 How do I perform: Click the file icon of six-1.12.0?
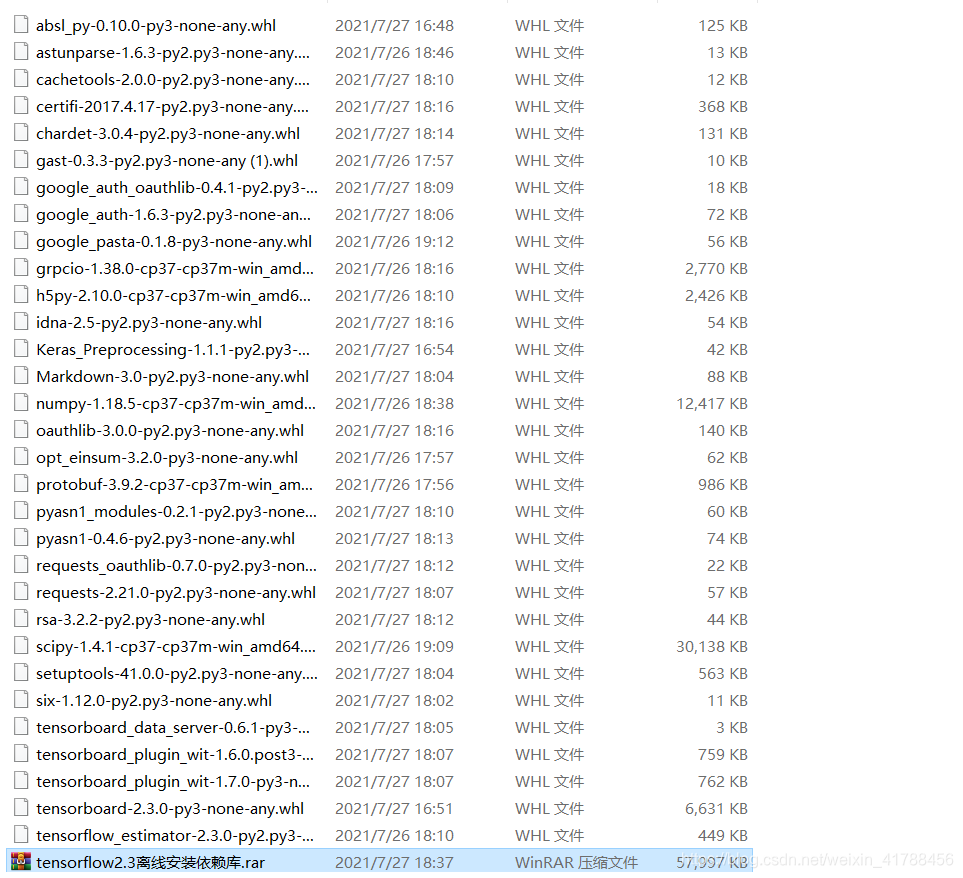point(21,700)
